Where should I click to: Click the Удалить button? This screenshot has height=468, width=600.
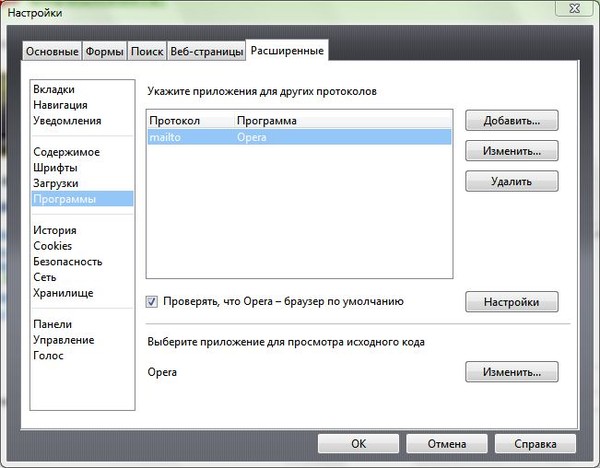[x=512, y=181]
